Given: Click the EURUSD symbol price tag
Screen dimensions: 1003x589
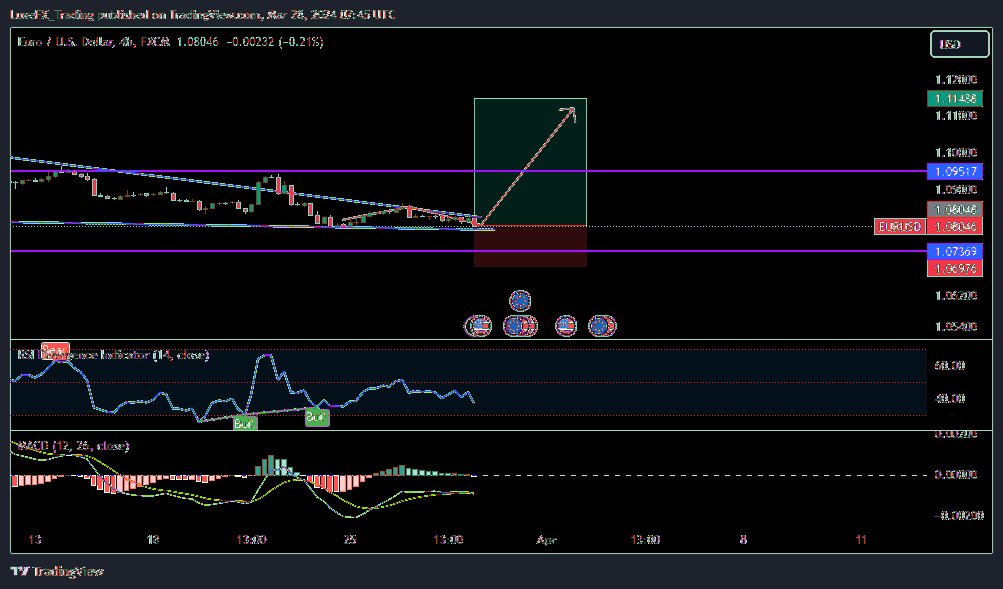Looking at the screenshot, I should click(900, 226).
